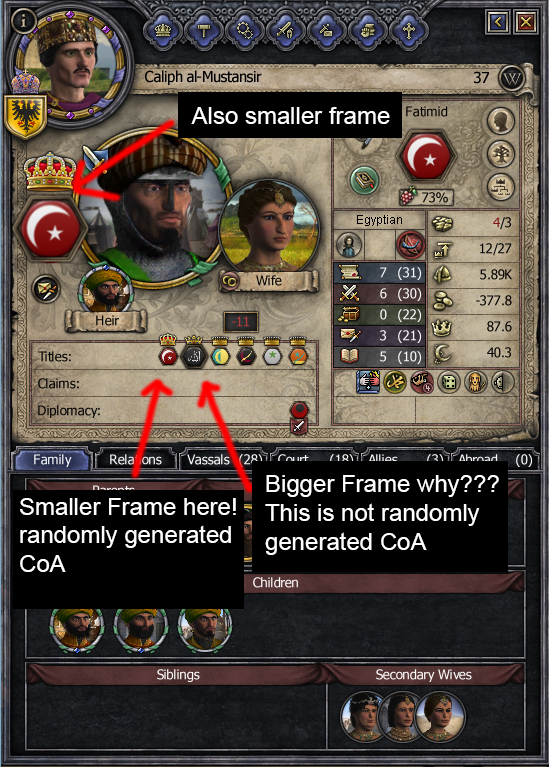Click the dice trait icon
The image size is (549, 767).
[x=449, y=382]
